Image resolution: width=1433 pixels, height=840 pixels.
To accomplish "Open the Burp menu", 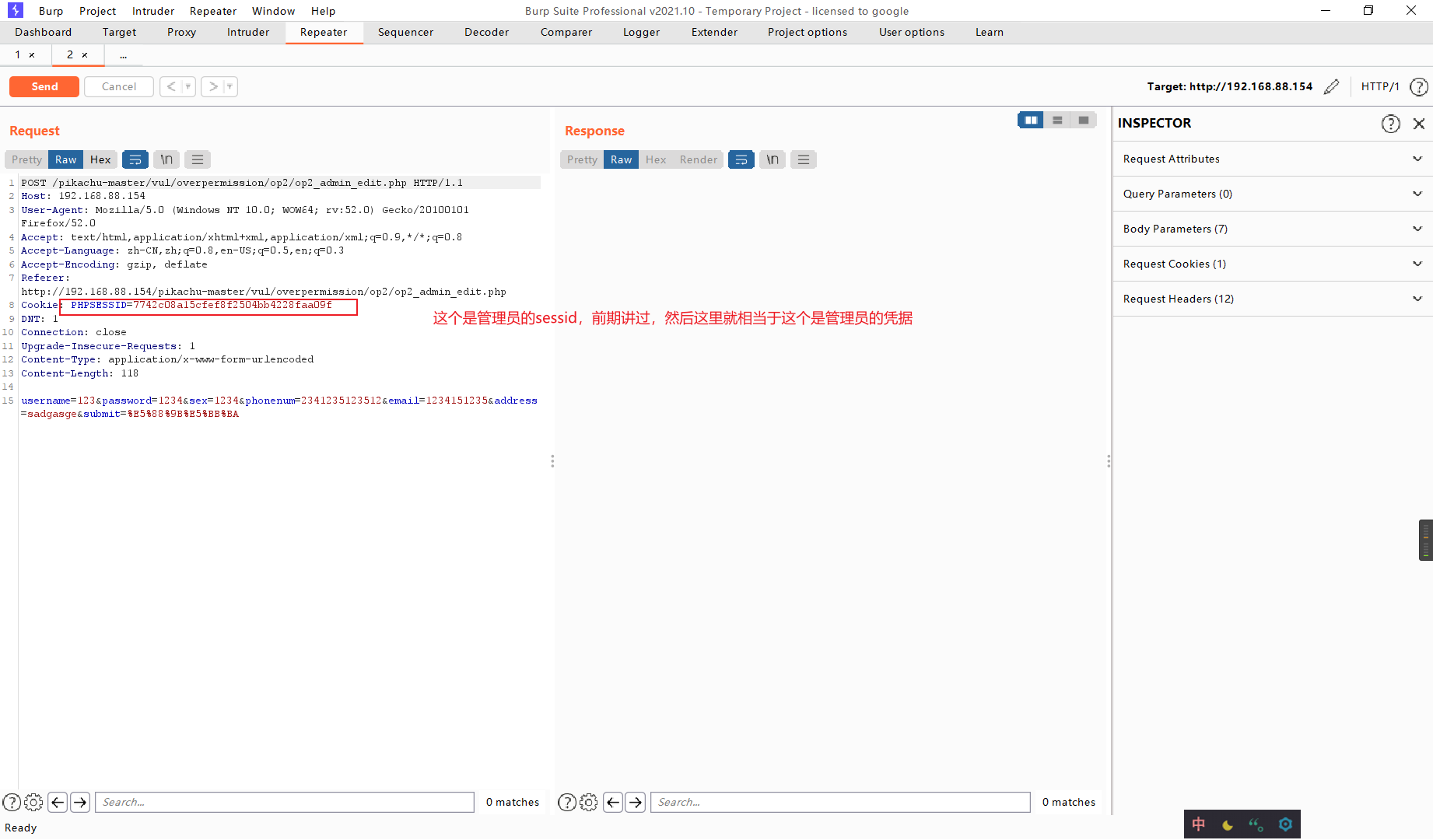I will pos(51,11).
